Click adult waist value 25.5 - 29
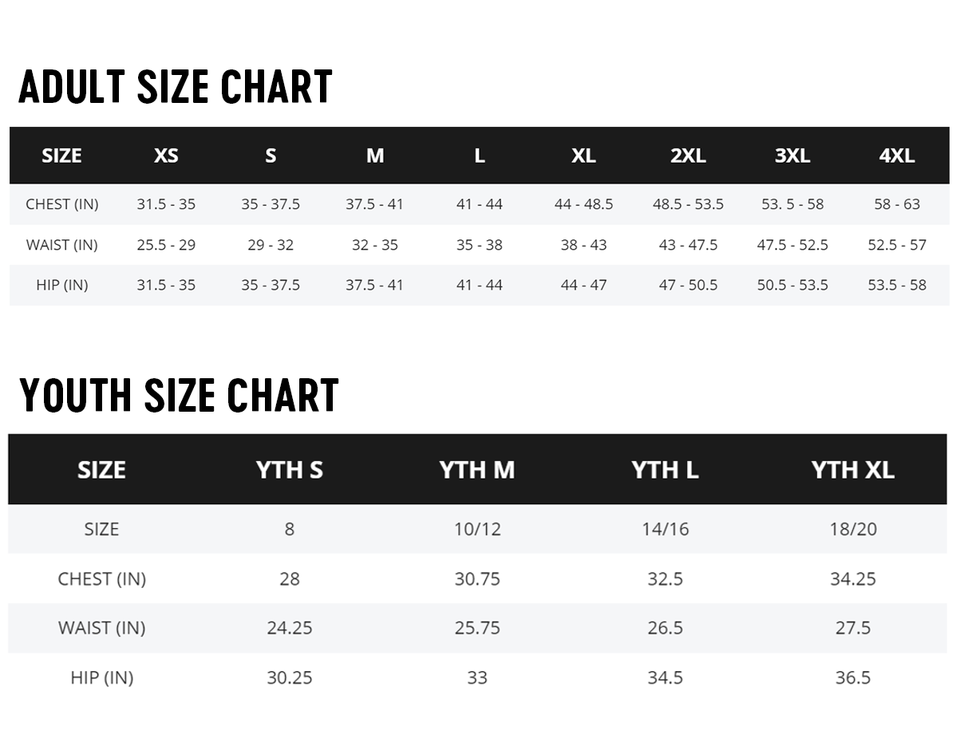The height and width of the screenshot is (754, 960). click(166, 245)
